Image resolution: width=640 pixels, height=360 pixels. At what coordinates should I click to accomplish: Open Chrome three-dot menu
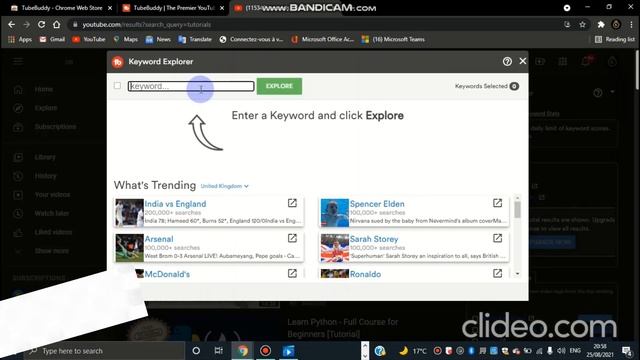[631, 24]
